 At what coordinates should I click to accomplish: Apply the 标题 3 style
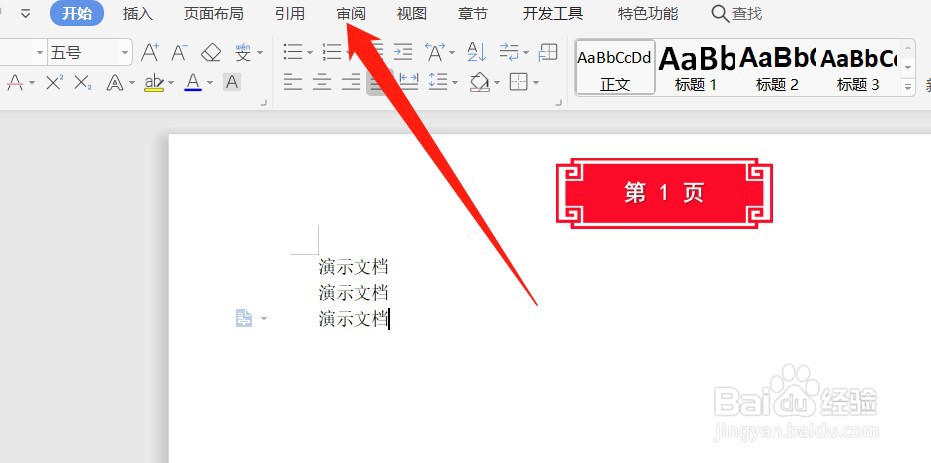pyautogui.click(x=858, y=67)
